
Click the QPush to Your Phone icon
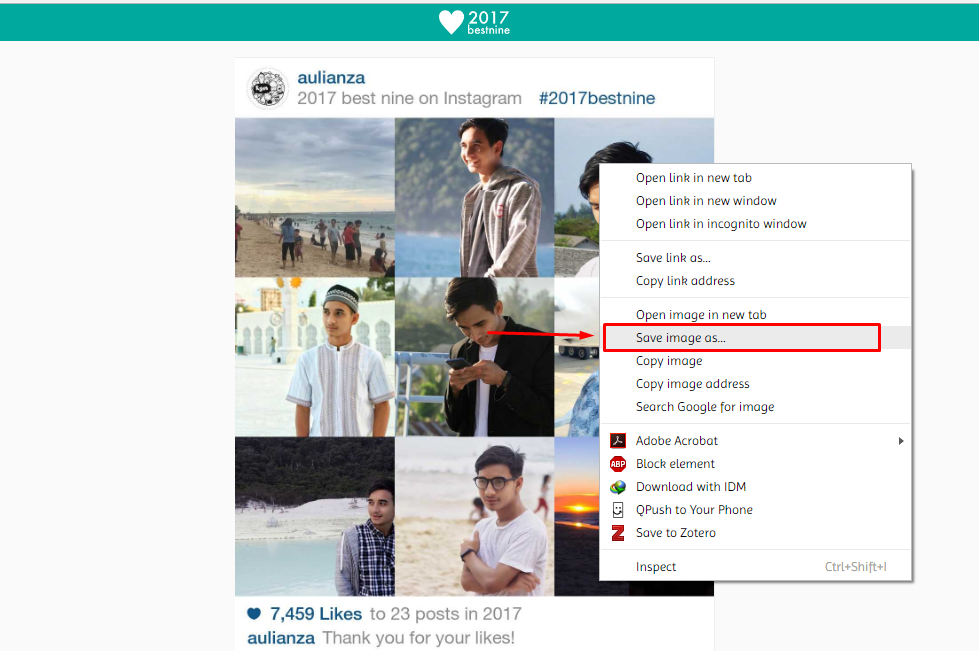617,510
